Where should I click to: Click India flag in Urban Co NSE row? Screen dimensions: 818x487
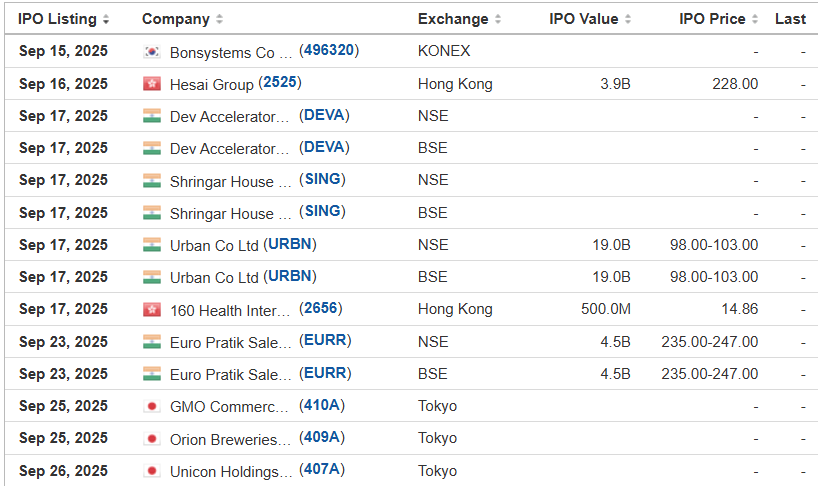pos(152,245)
